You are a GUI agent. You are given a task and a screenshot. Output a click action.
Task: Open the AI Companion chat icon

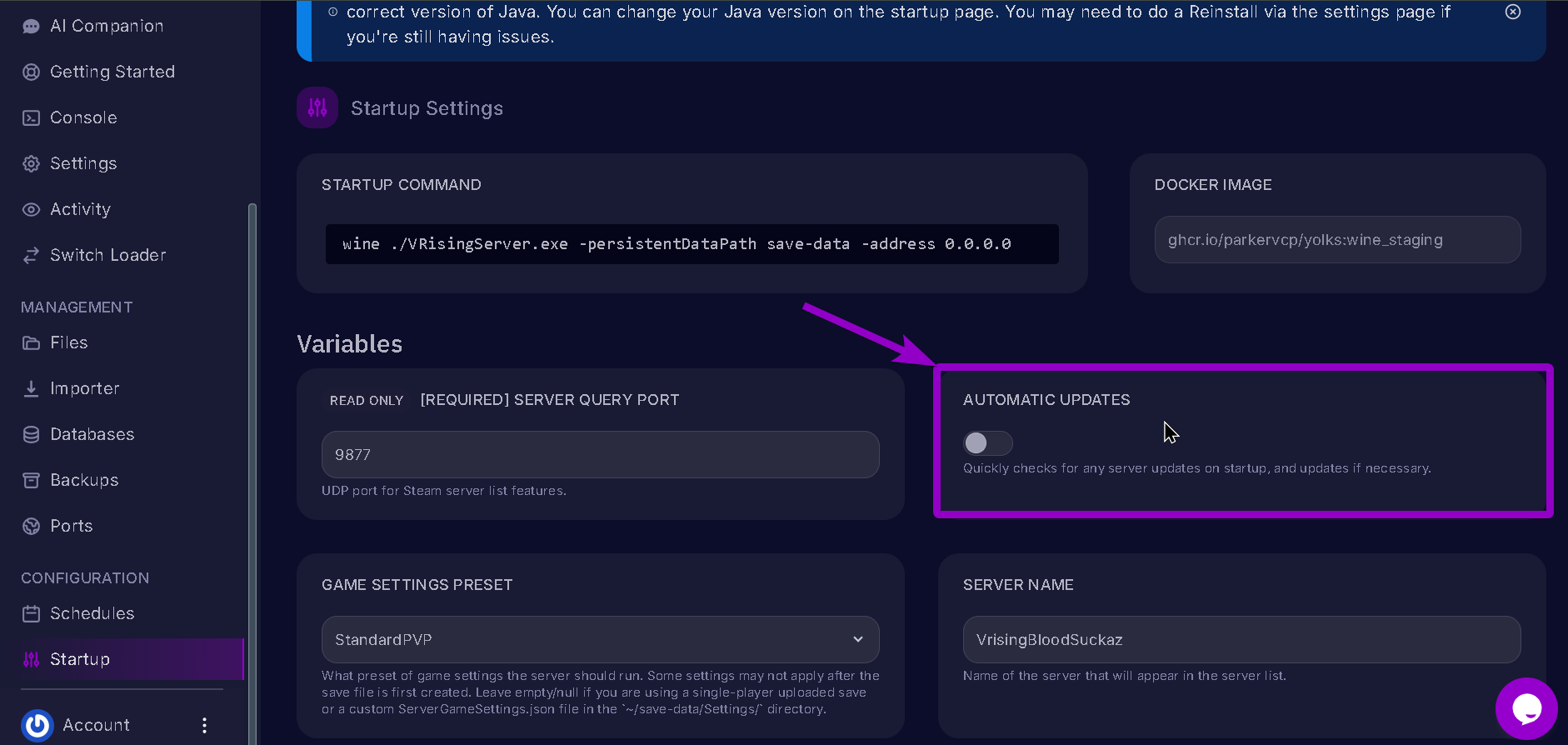(x=31, y=25)
